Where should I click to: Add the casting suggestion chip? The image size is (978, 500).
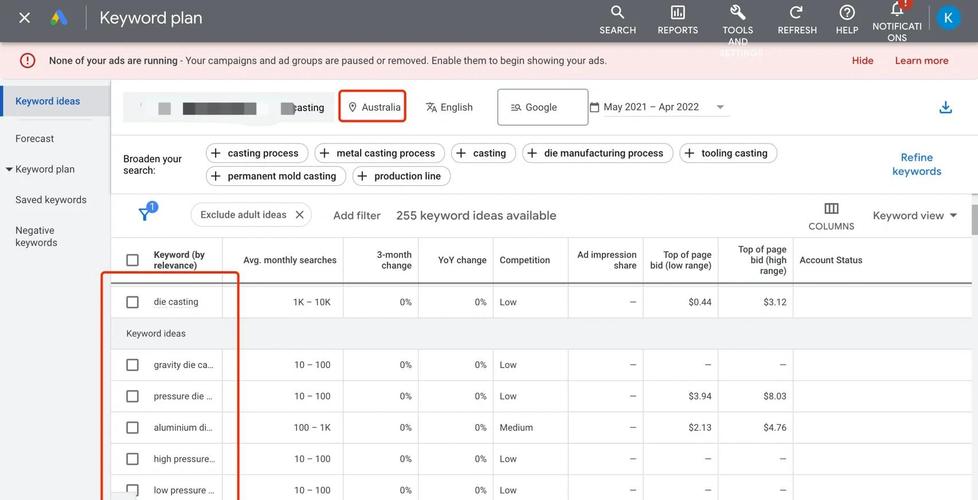pos(483,153)
